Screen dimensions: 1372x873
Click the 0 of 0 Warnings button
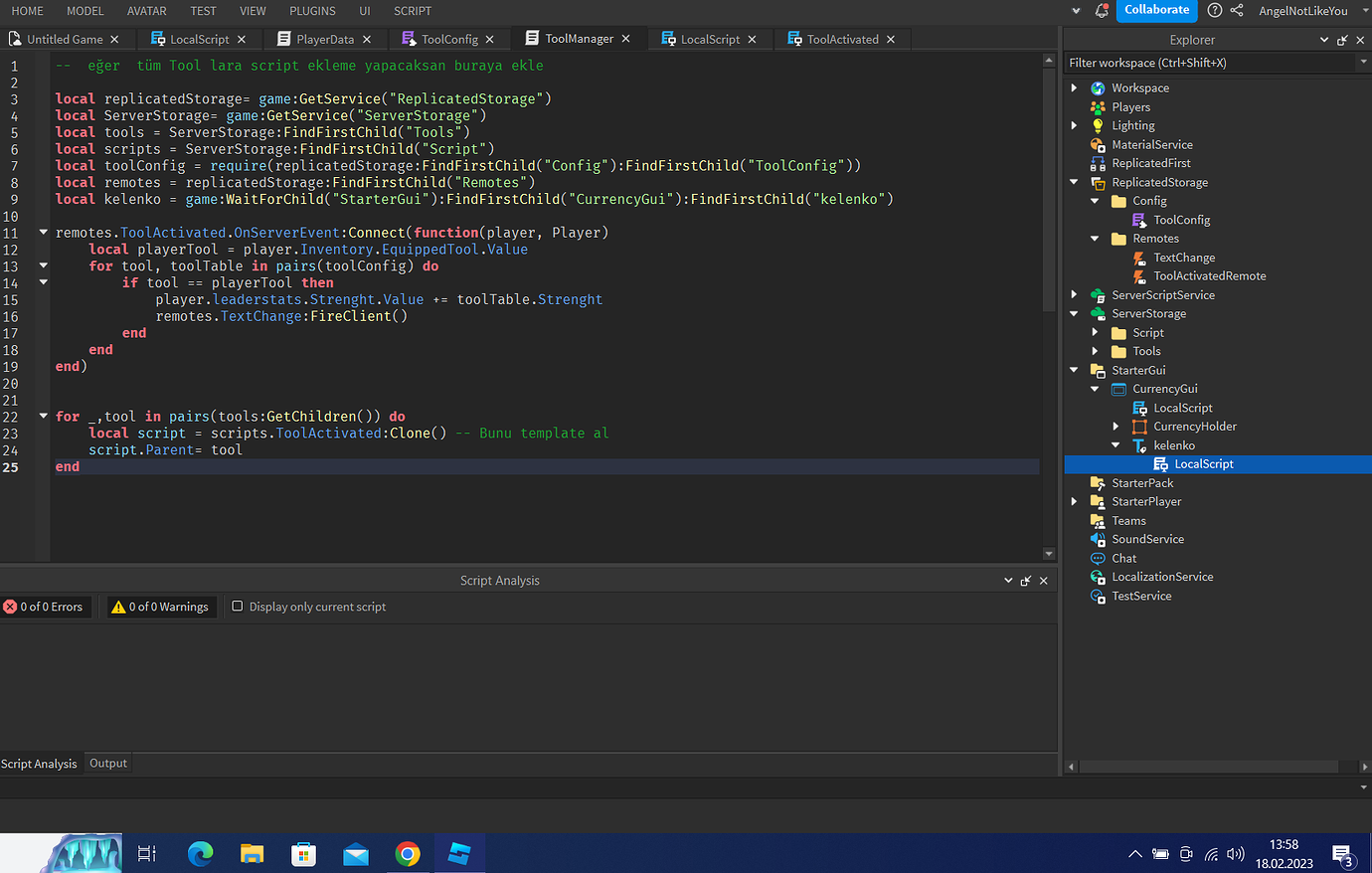[161, 607]
